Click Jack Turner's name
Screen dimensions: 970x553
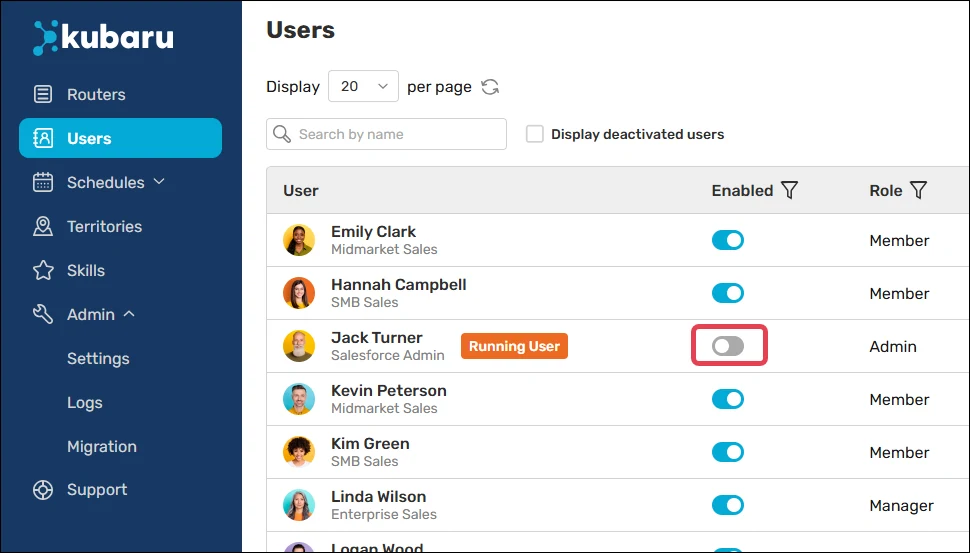[x=377, y=338]
